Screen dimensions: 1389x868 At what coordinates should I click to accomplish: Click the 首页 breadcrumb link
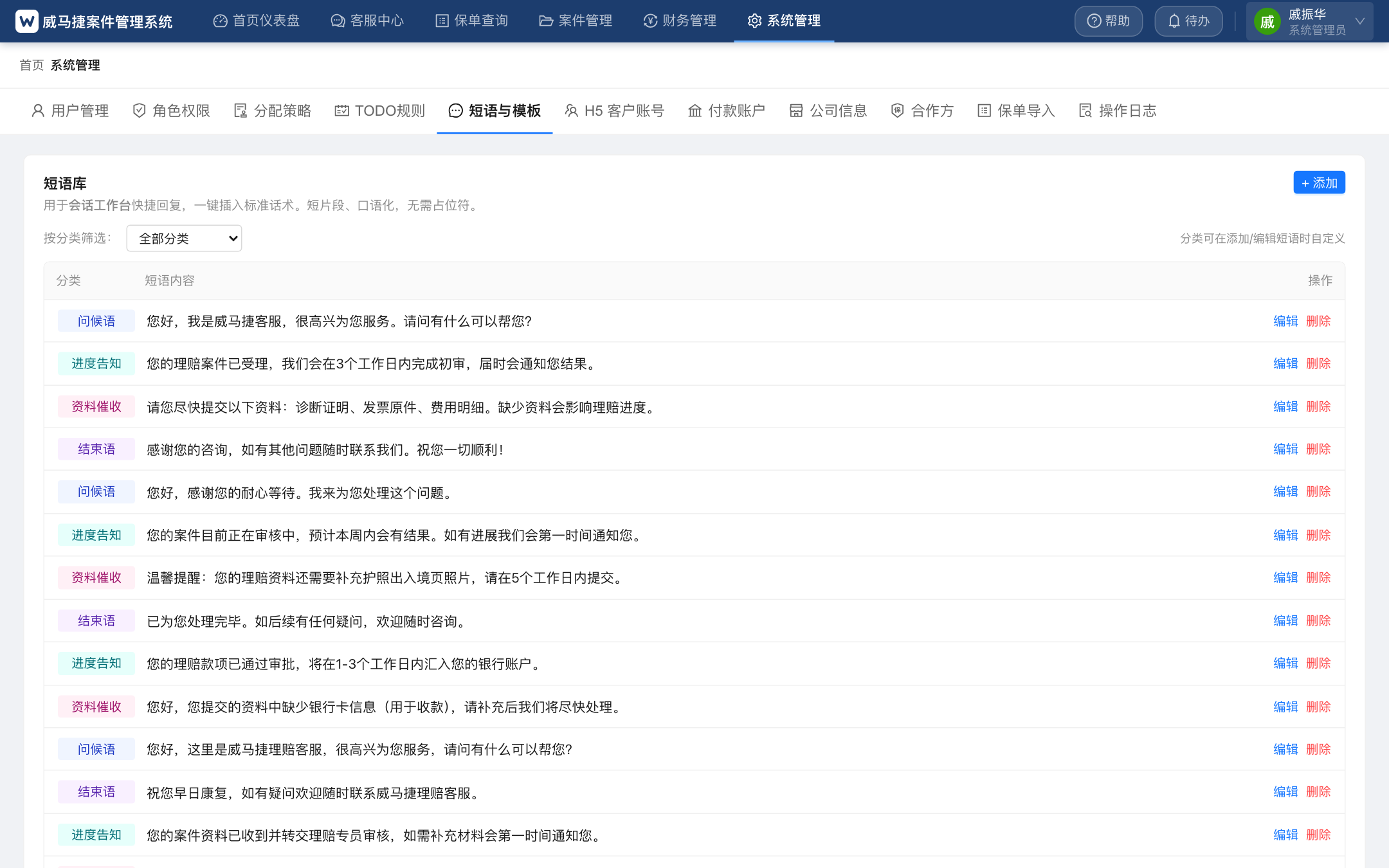coord(32,65)
